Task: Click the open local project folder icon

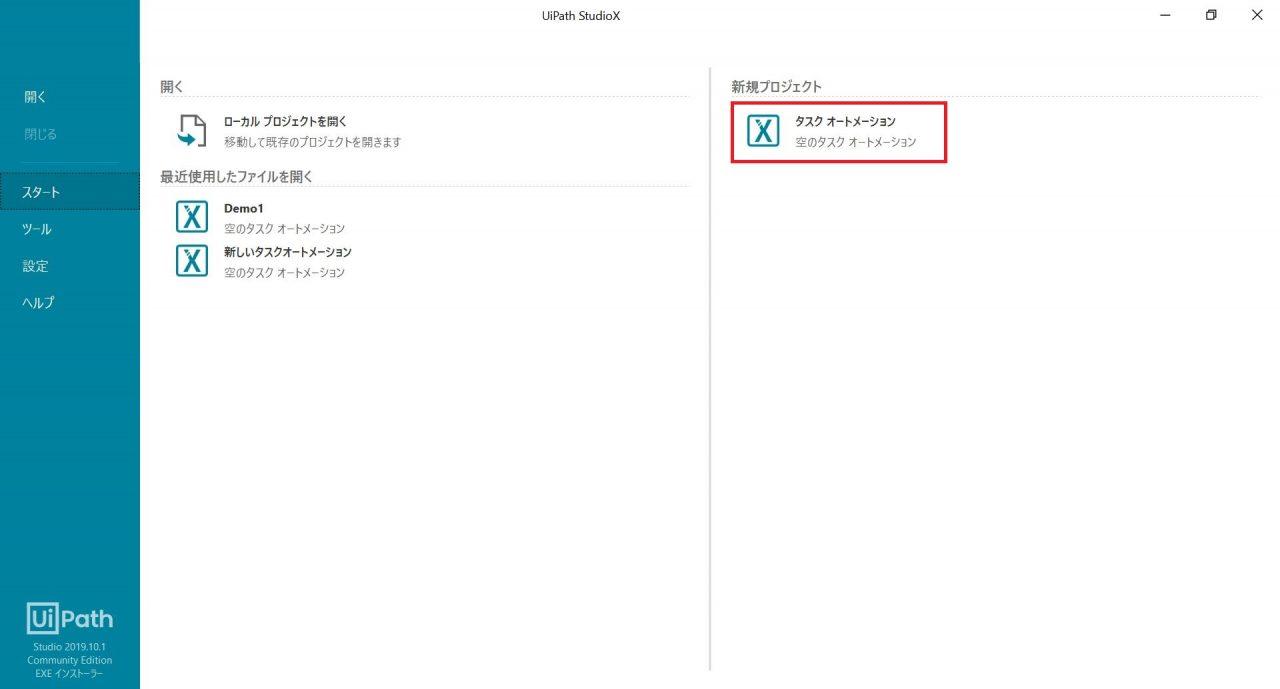Action: [x=191, y=131]
